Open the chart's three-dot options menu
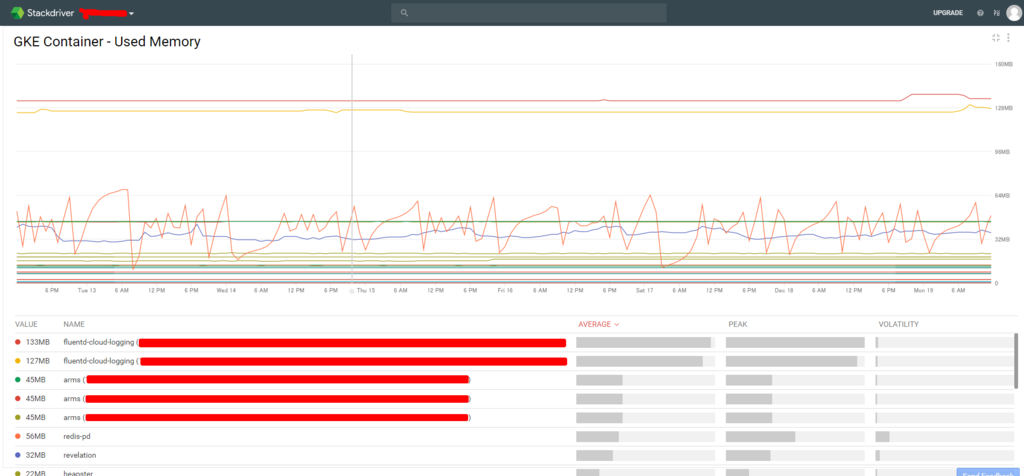The height and width of the screenshot is (476, 1024). tap(1008, 38)
